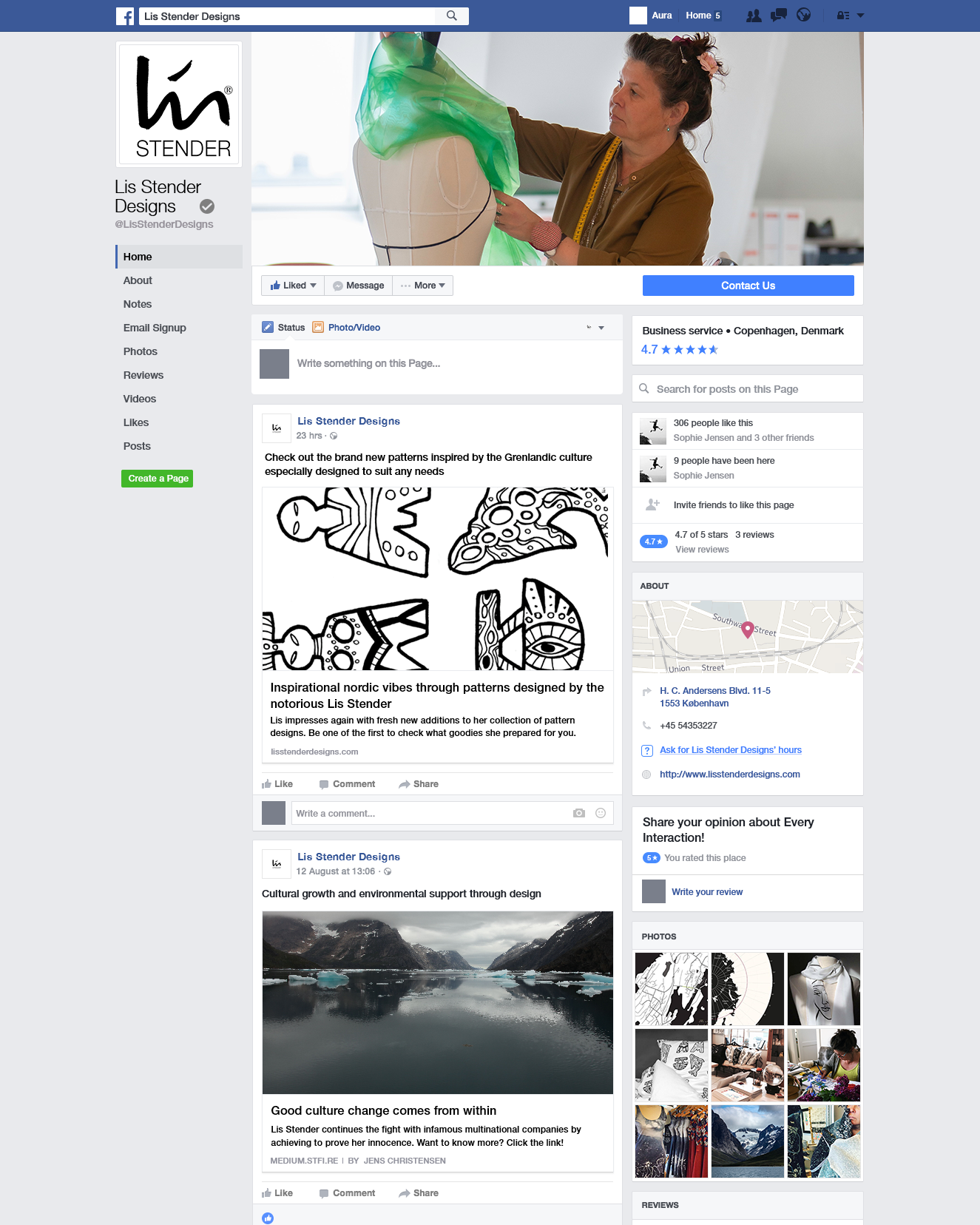Like the nordic patterns post

[x=277, y=784]
